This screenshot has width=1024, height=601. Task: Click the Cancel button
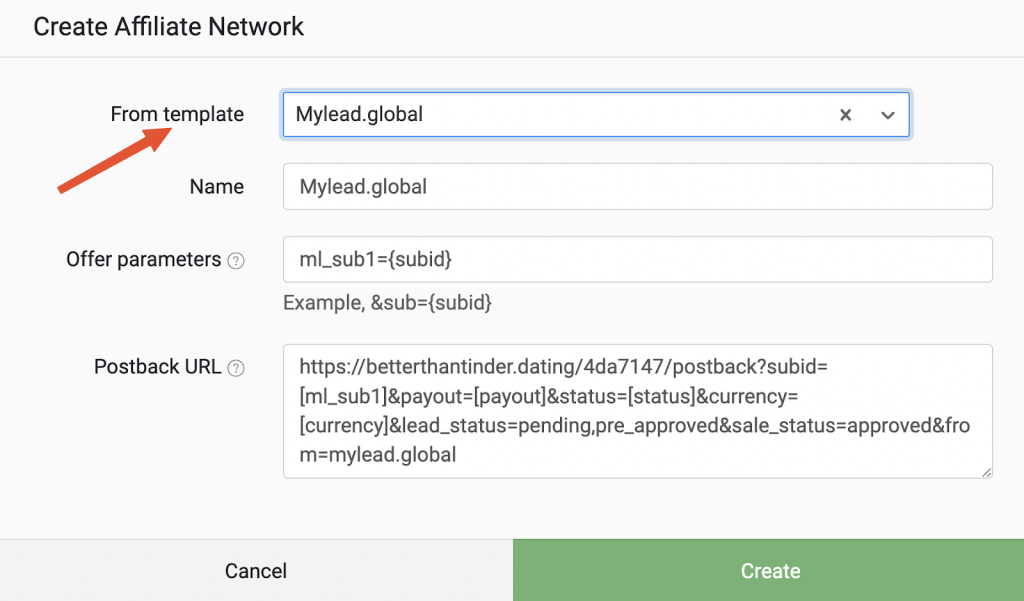[256, 570]
